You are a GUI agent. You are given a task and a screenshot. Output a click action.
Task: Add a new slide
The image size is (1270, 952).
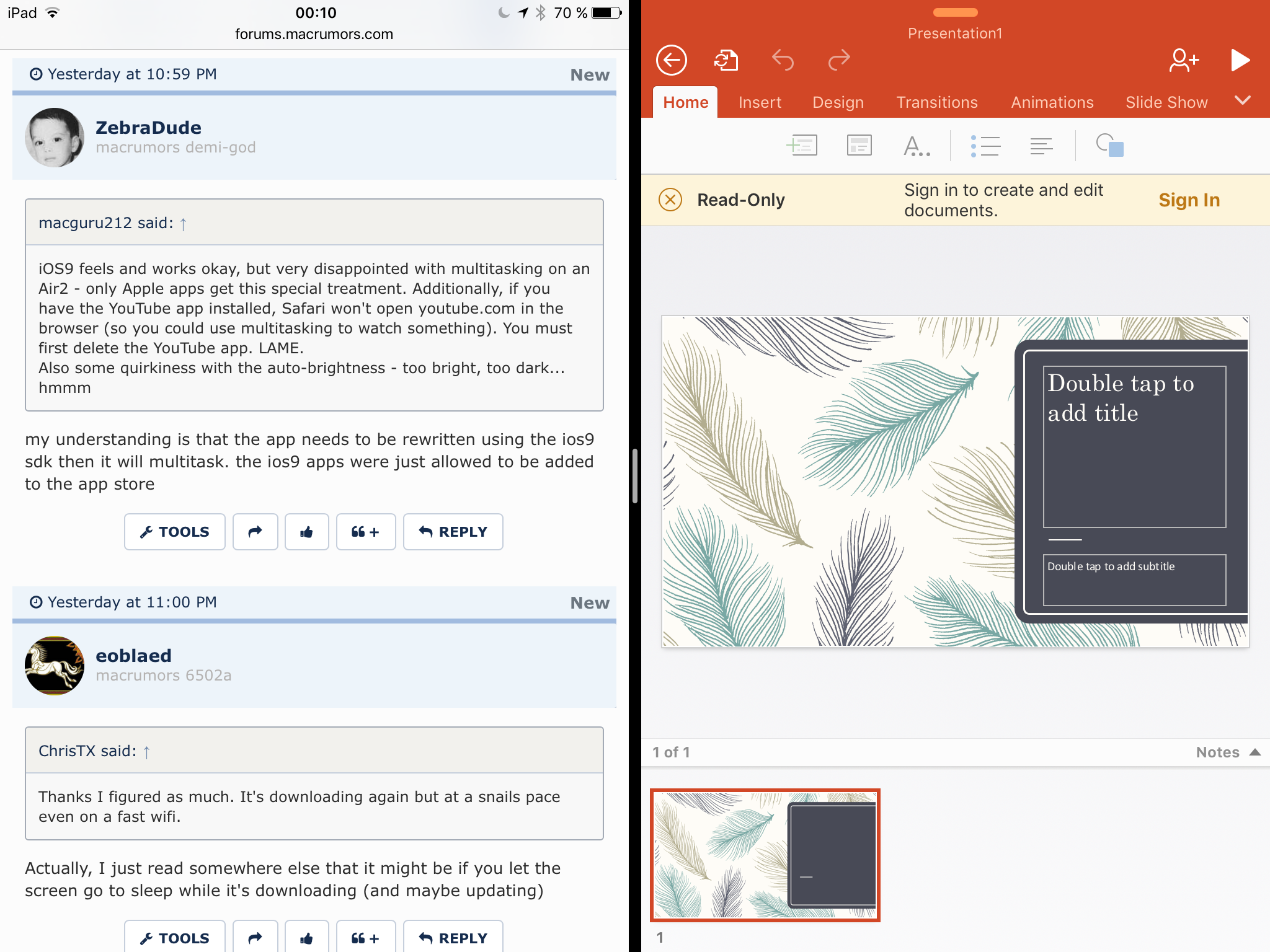[801, 146]
